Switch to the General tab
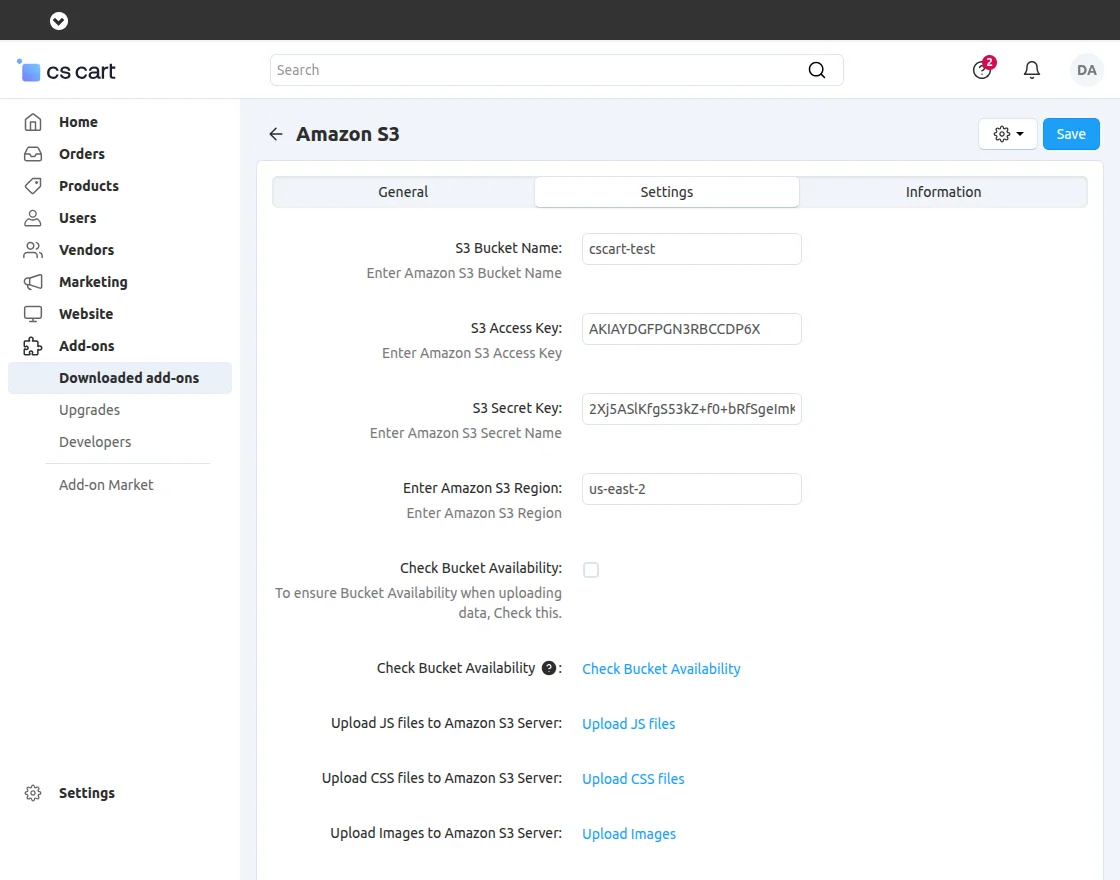Screen dimensions: 1120x880 tap(403, 191)
